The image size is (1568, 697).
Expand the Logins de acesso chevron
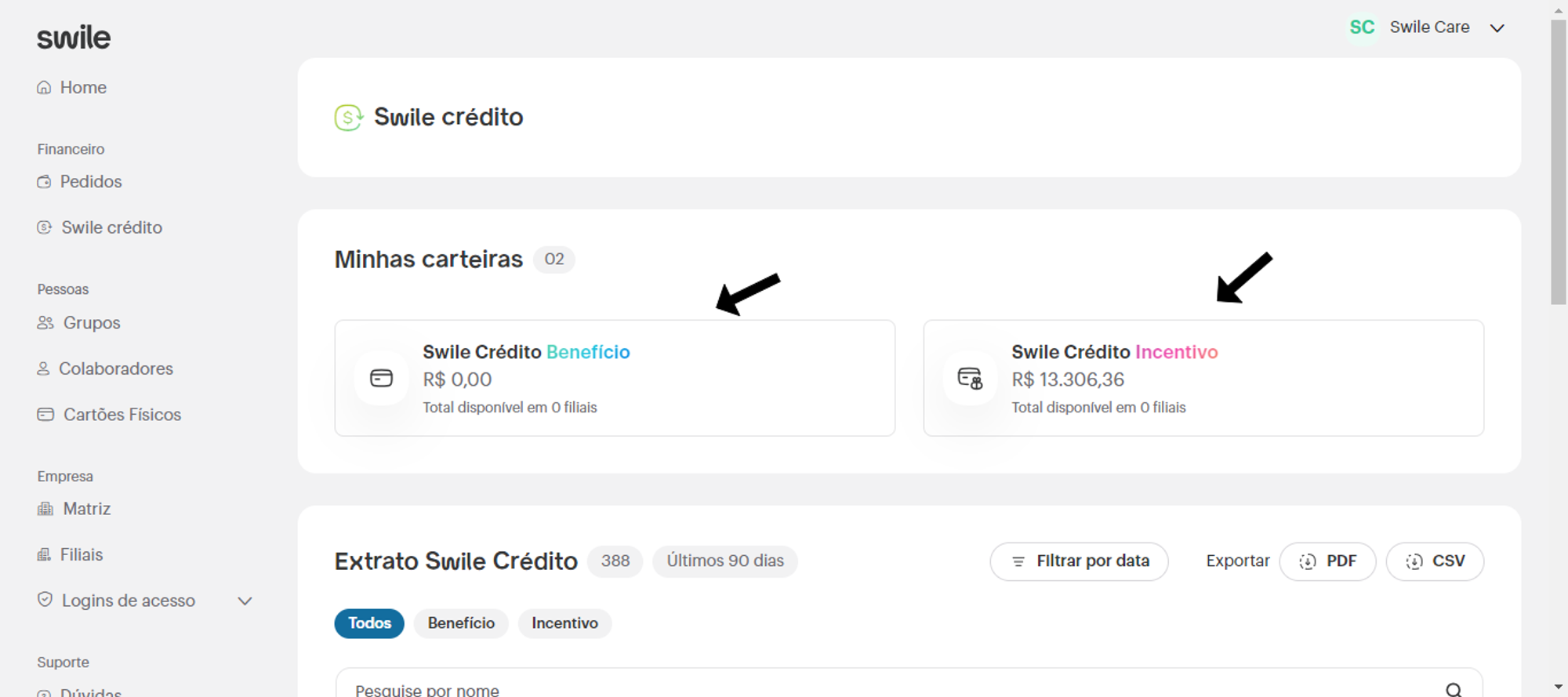click(x=245, y=601)
